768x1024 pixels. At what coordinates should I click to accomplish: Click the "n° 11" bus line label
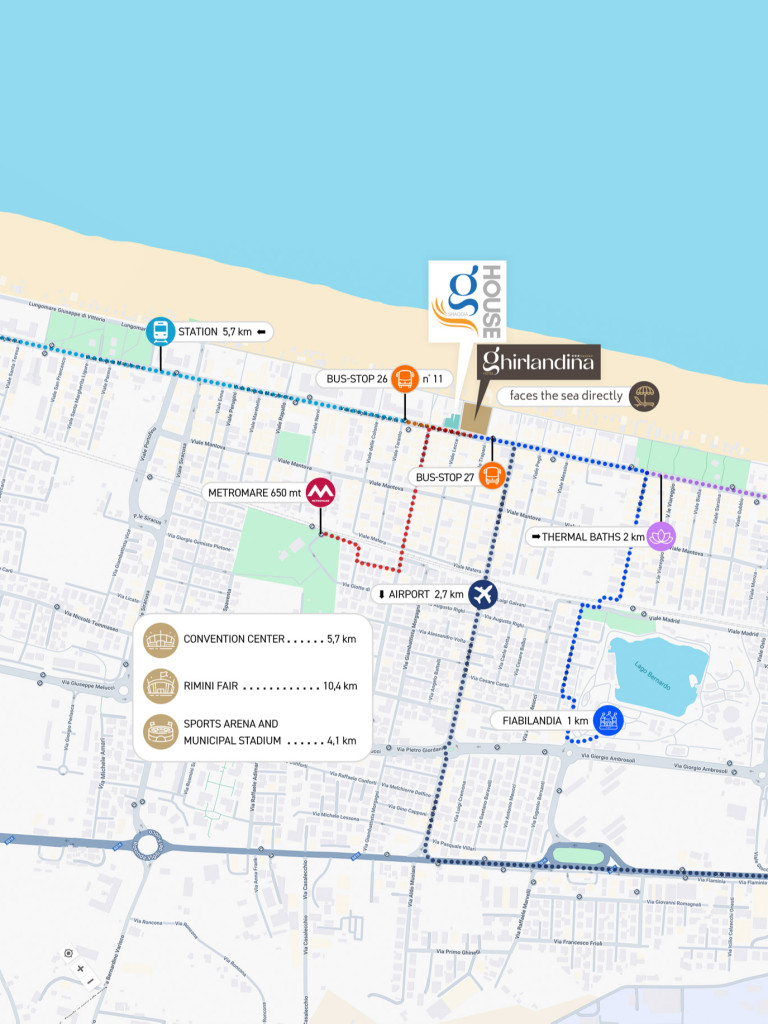coord(432,379)
